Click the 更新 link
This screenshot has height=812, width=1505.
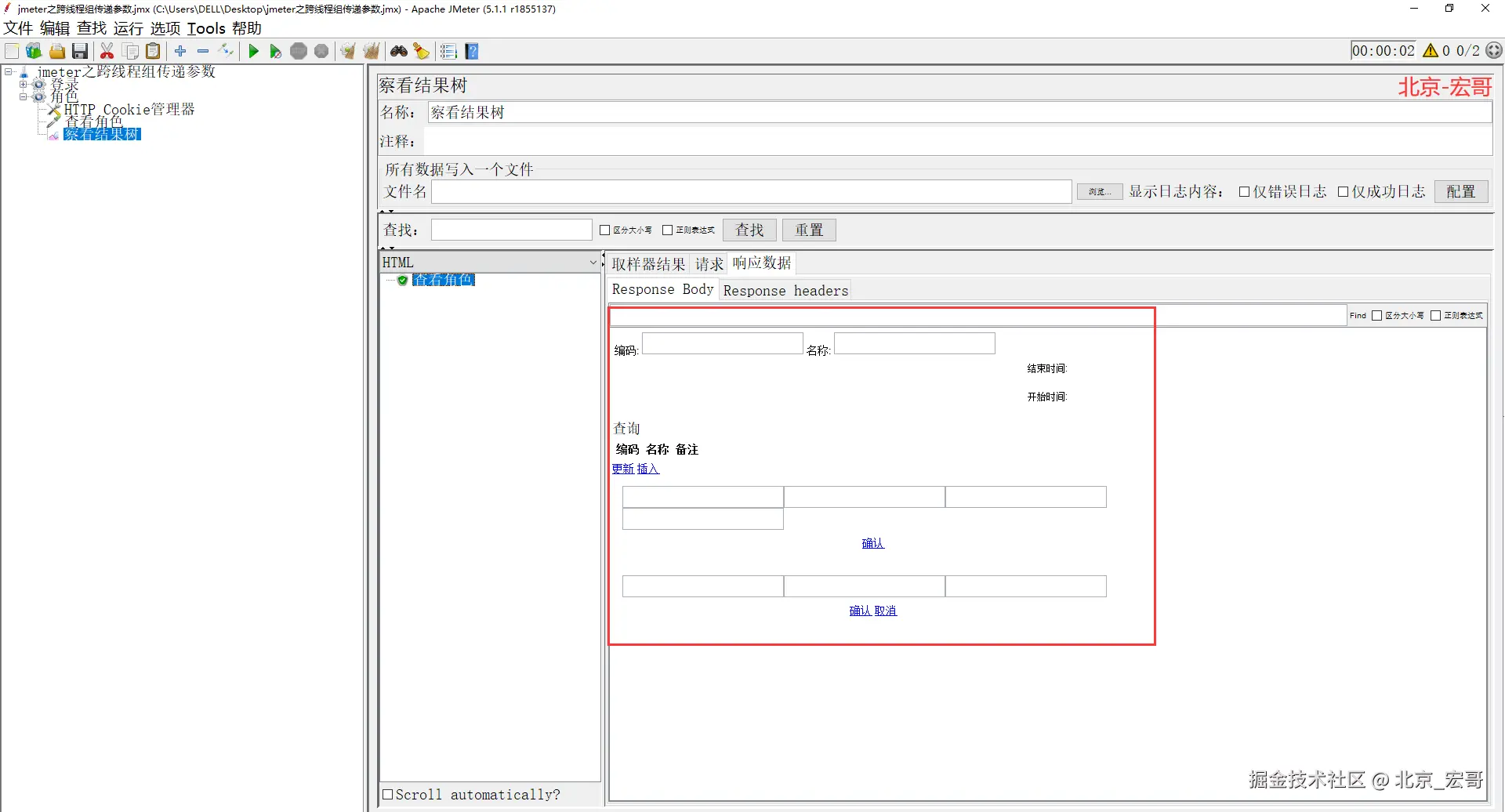(623, 469)
